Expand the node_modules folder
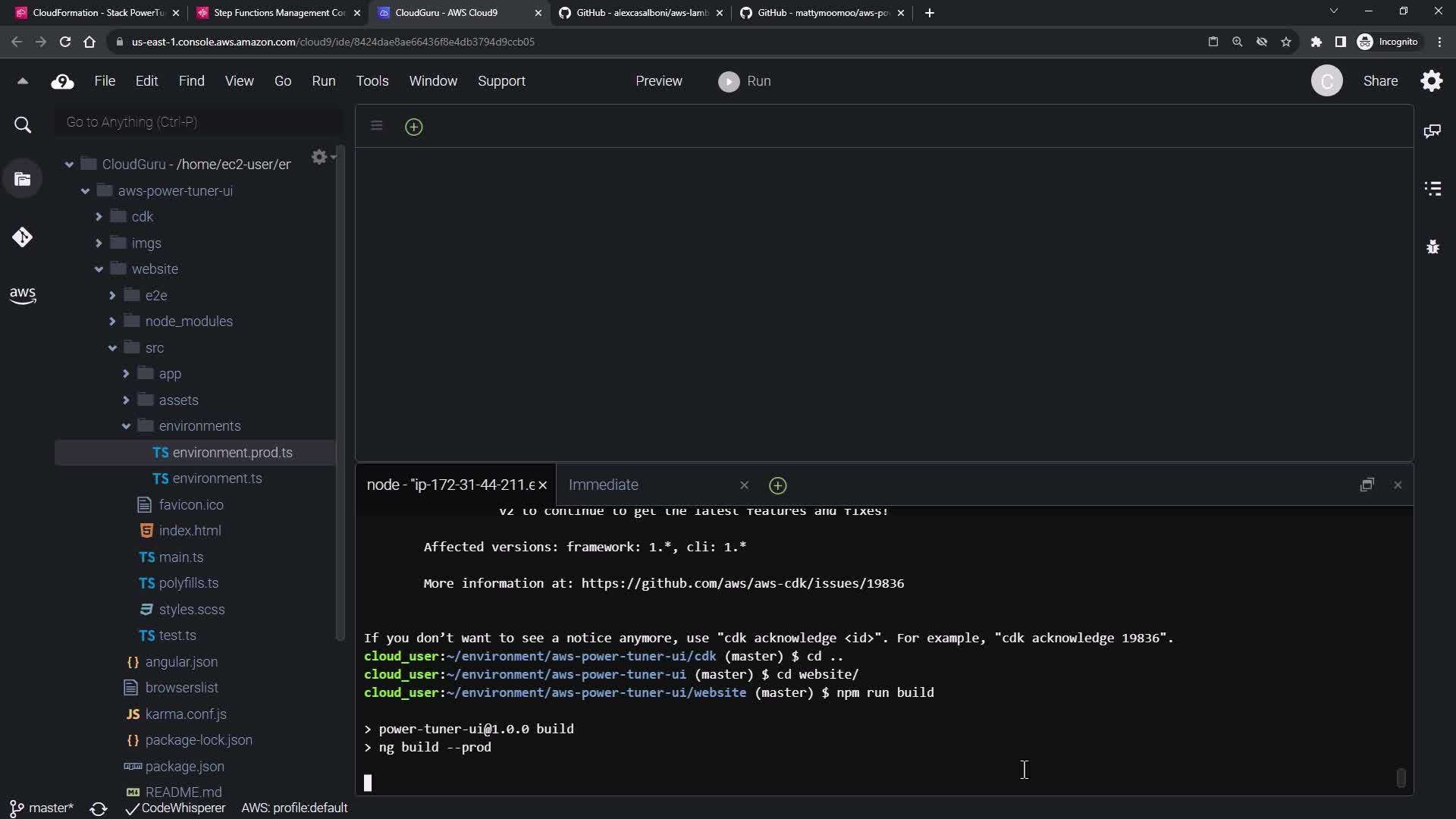 coord(112,322)
